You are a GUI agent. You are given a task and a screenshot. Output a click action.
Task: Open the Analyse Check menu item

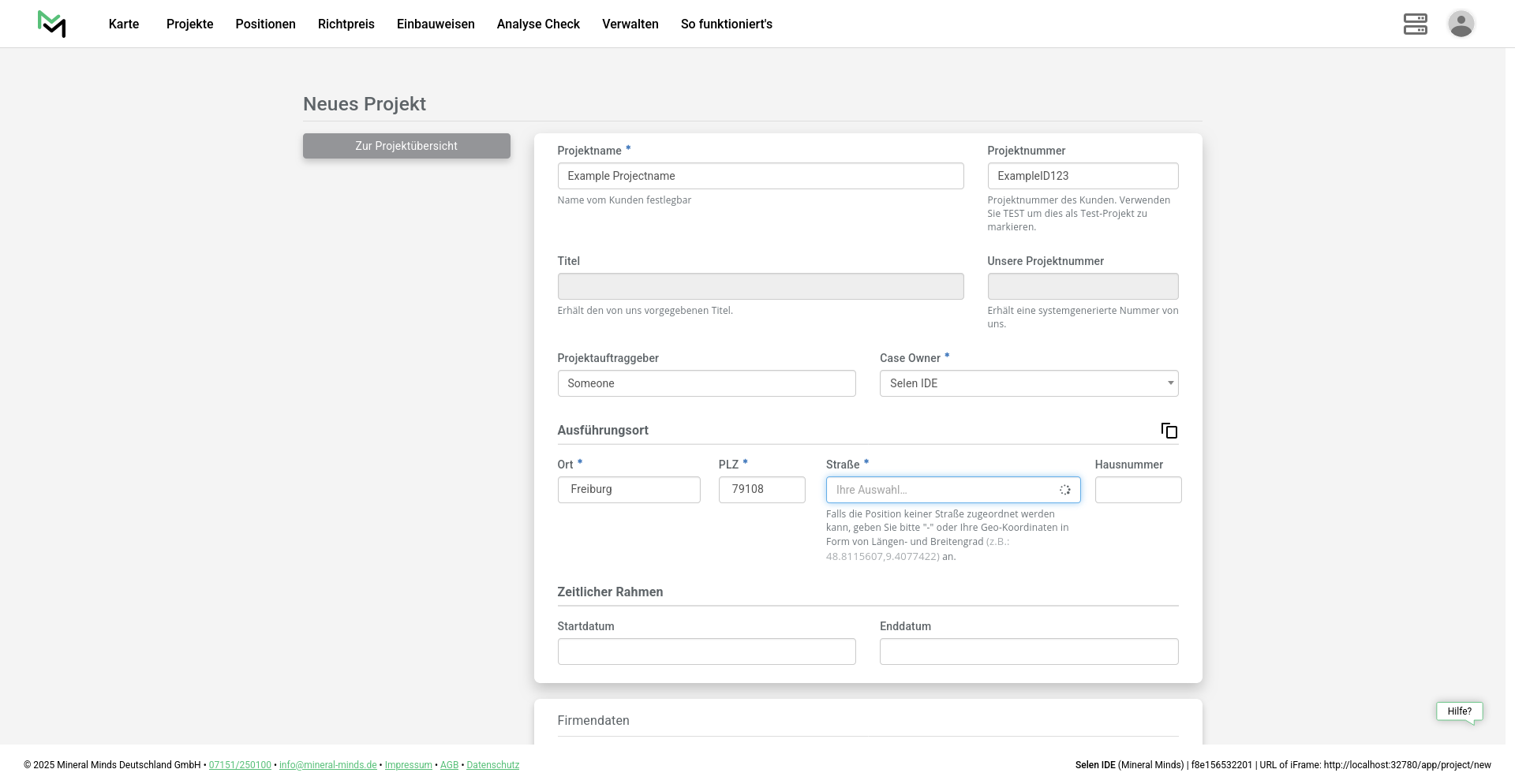538,24
